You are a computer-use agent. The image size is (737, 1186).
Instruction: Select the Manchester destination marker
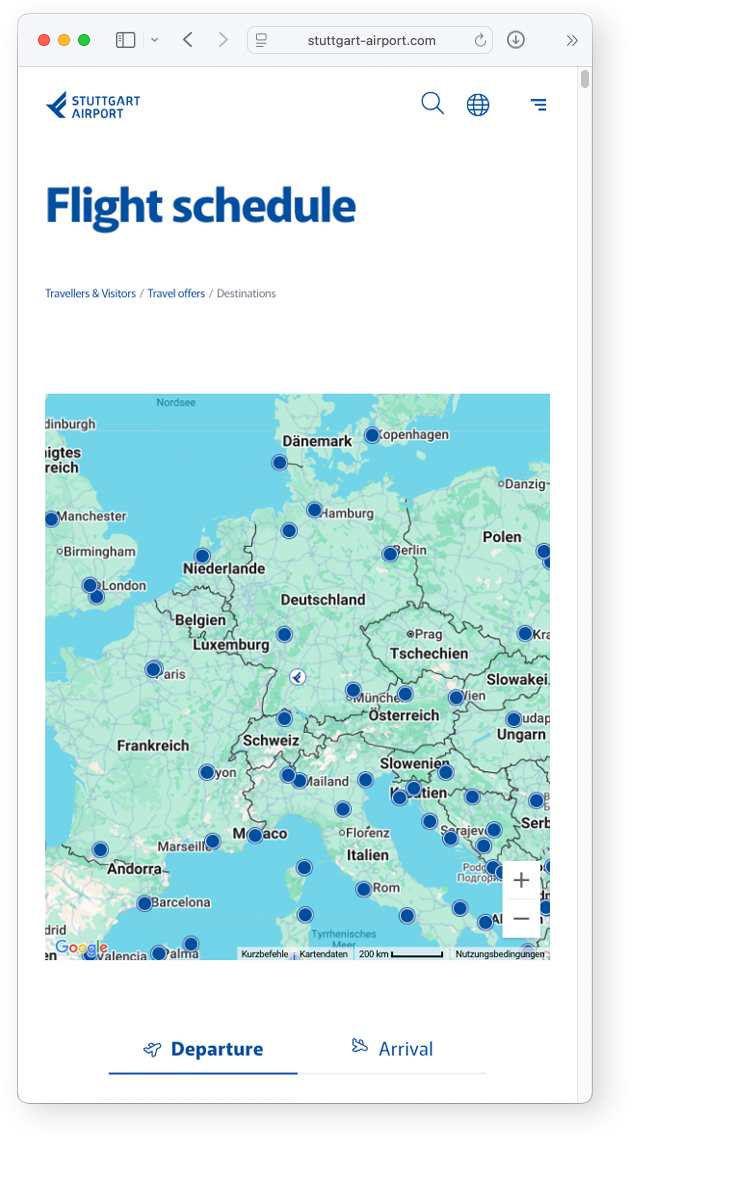[x=51, y=519]
